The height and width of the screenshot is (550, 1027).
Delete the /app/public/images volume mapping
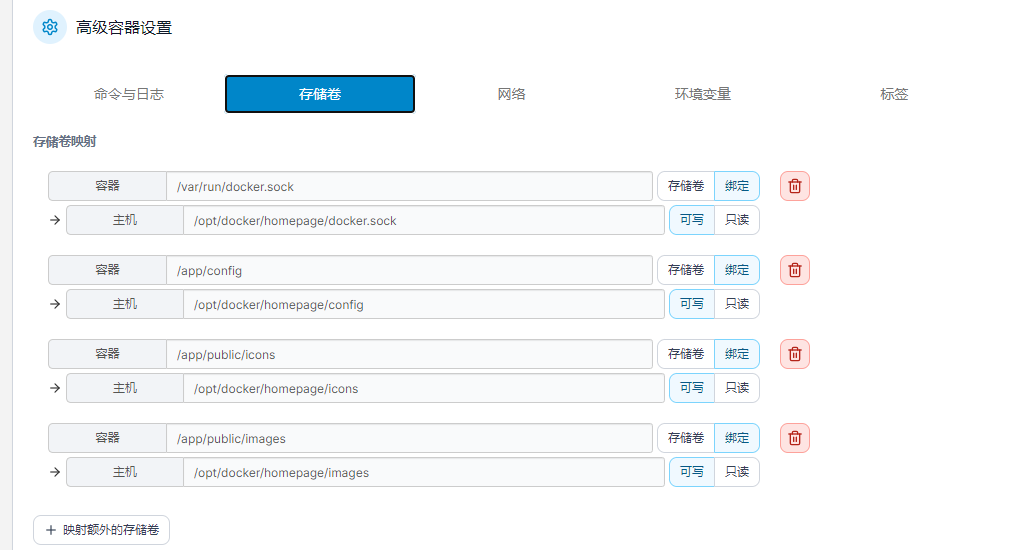point(794,438)
